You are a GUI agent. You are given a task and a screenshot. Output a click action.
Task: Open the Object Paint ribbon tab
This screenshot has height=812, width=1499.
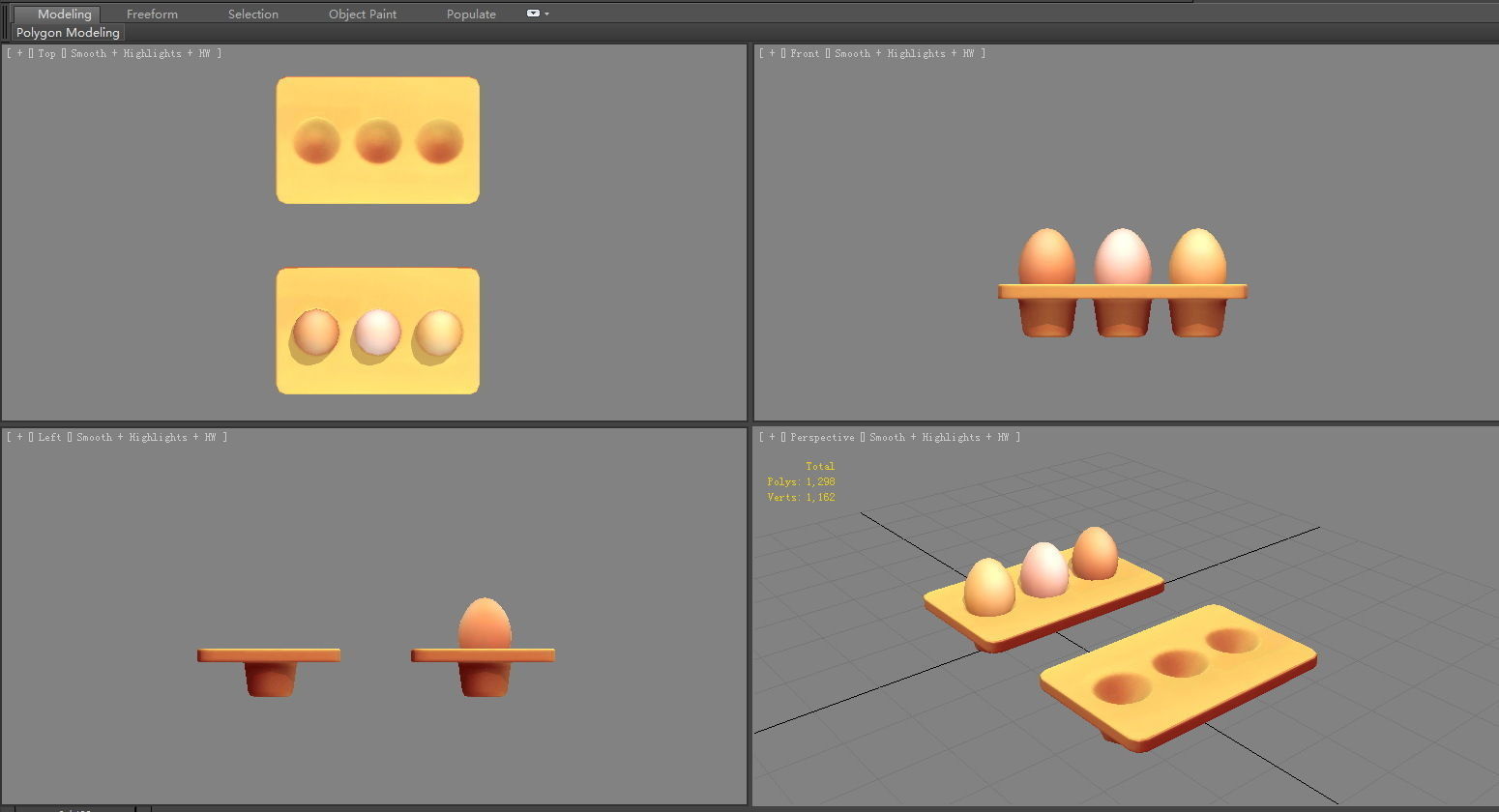(363, 14)
